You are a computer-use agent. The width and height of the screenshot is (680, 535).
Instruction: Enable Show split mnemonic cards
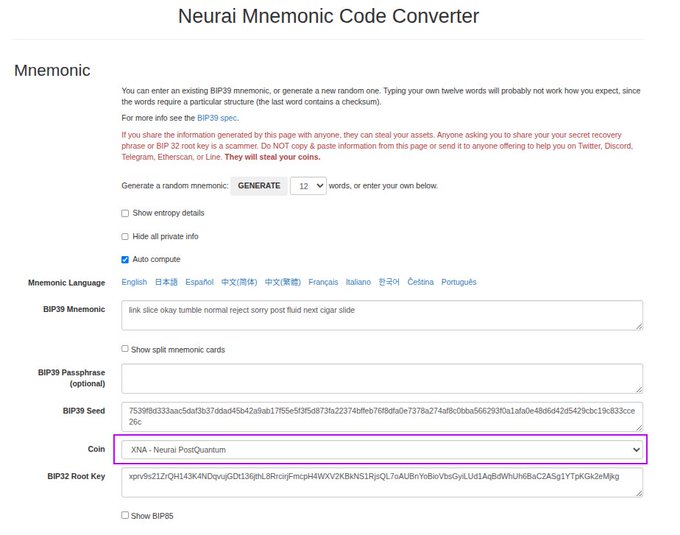click(x=125, y=349)
